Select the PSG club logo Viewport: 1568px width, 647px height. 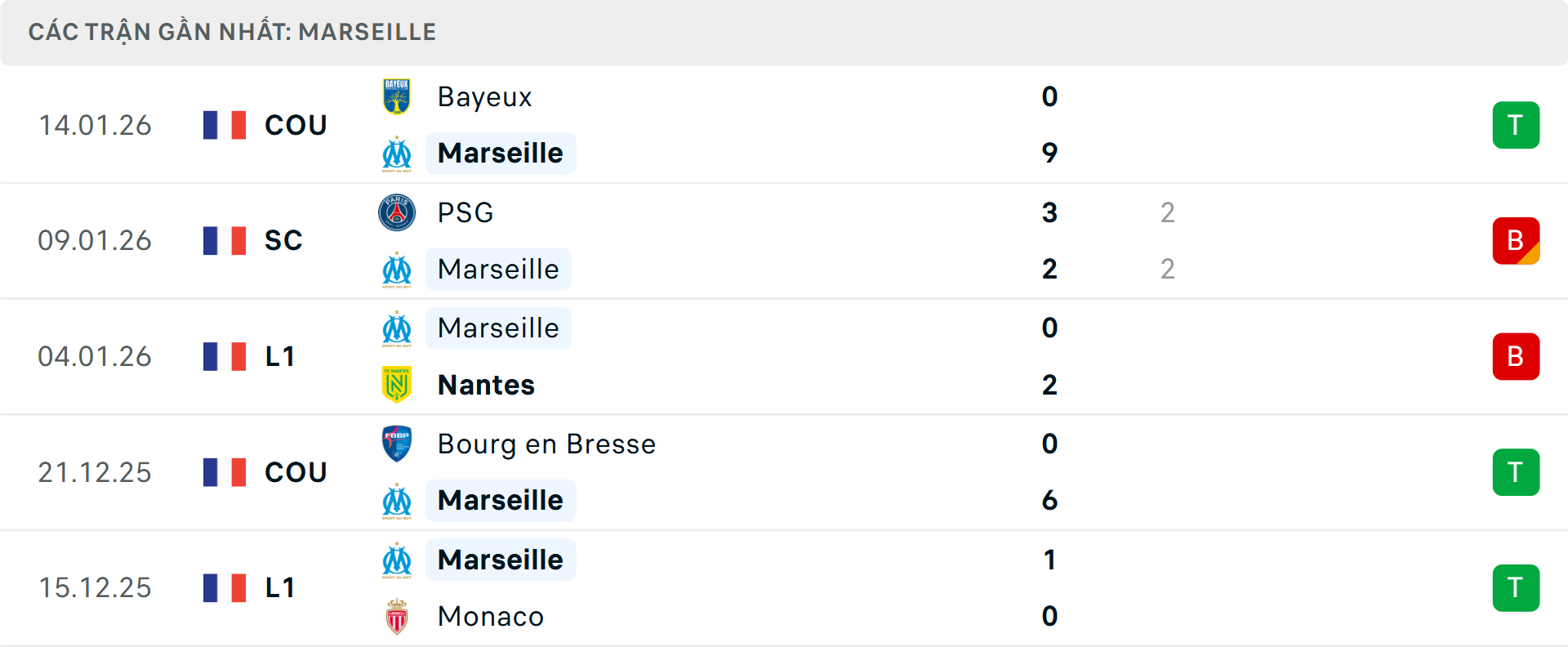click(x=397, y=212)
